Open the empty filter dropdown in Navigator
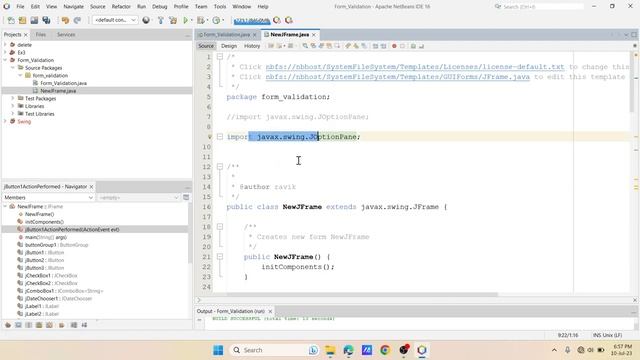 click(138, 198)
